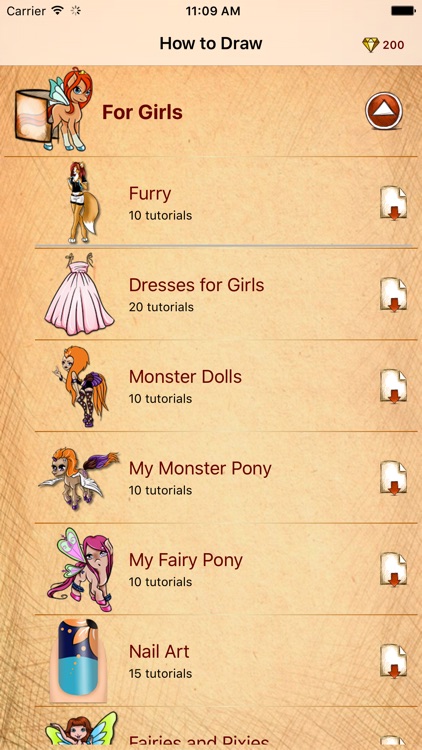Tap the pink dress thumbnail

(x=79, y=294)
